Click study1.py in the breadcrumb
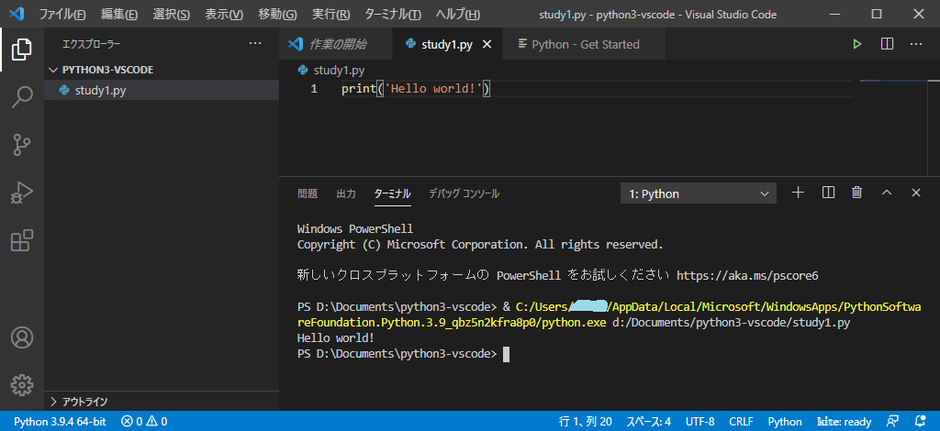This screenshot has height=431, width=940. click(339, 70)
